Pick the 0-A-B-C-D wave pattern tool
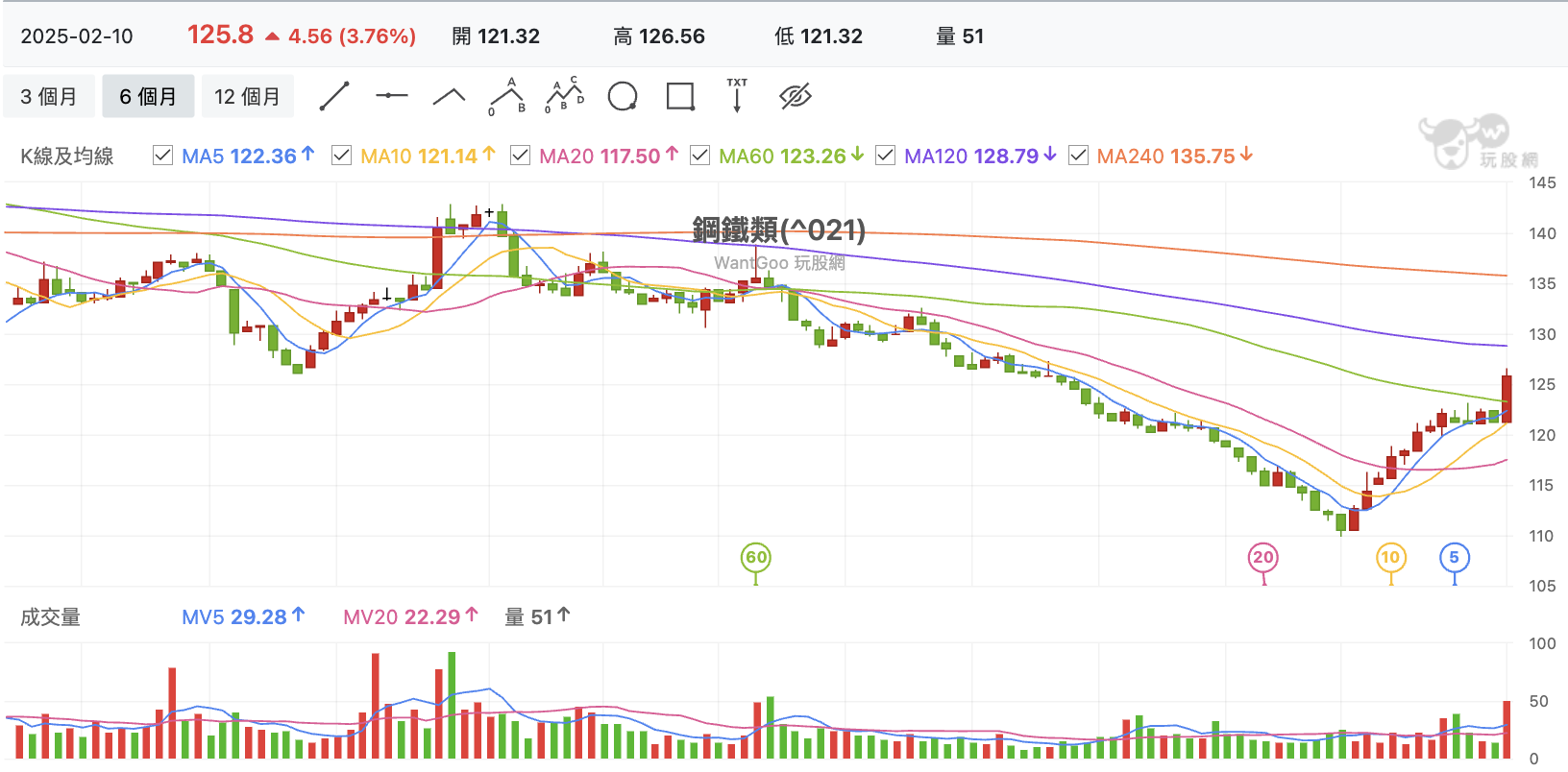The height and width of the screenshot is (772, 1568). 565,96
